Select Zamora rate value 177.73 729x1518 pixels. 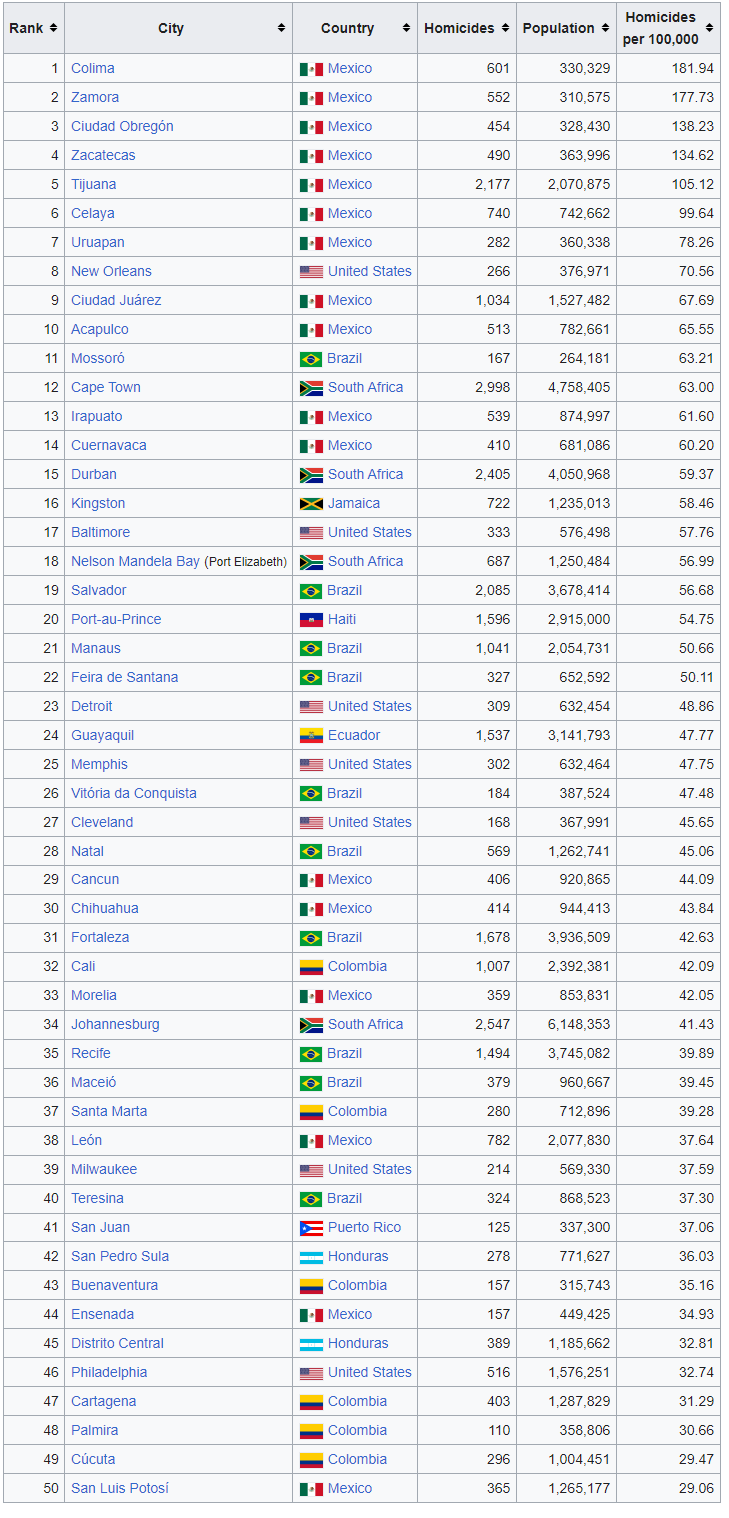pos(694,97)
